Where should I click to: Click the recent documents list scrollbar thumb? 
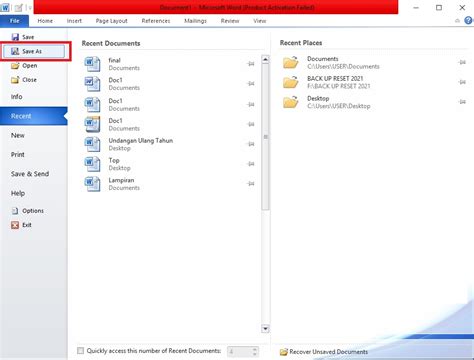click(x=265, y=137)
